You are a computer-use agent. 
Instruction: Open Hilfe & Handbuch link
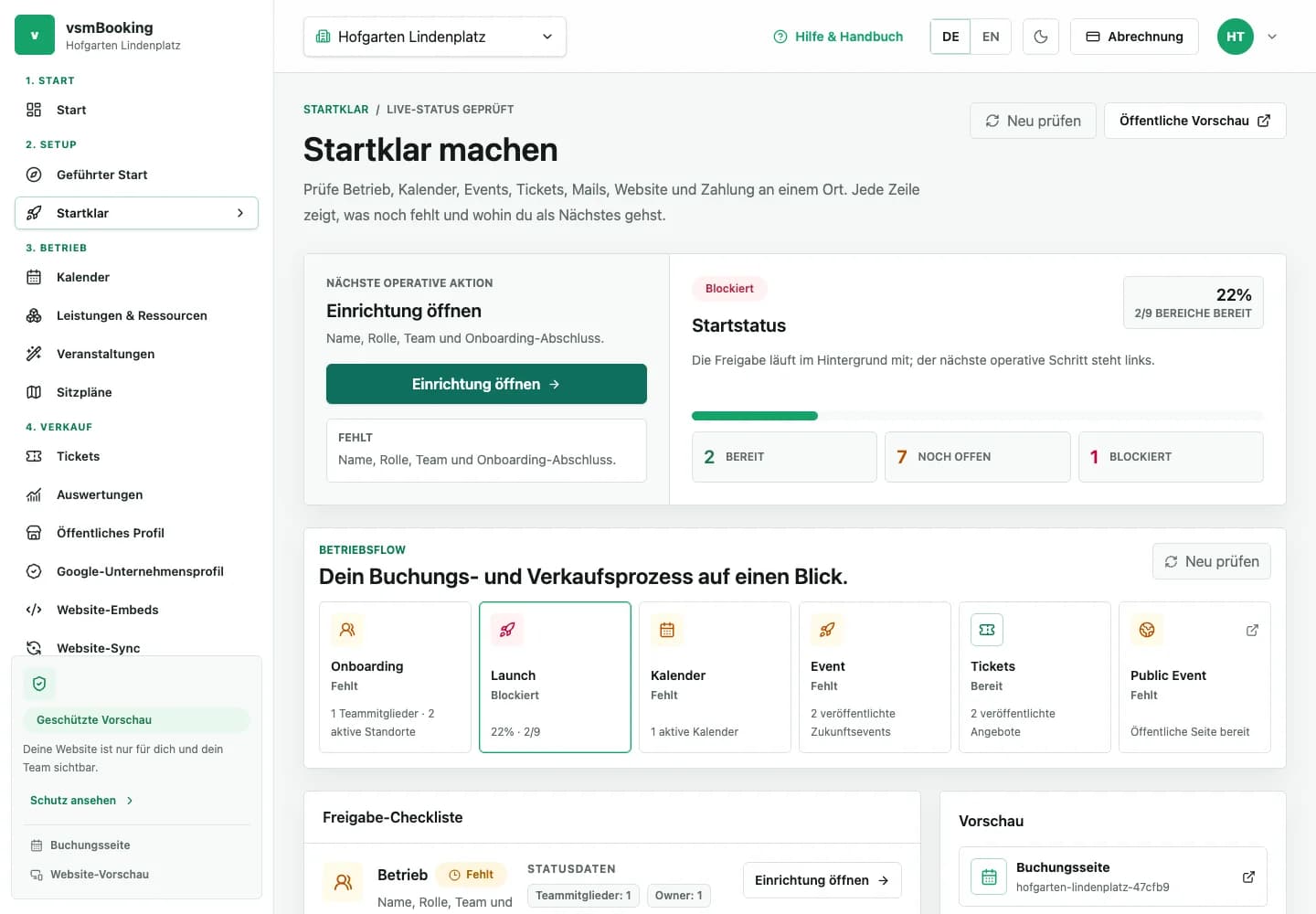point(838,37)
